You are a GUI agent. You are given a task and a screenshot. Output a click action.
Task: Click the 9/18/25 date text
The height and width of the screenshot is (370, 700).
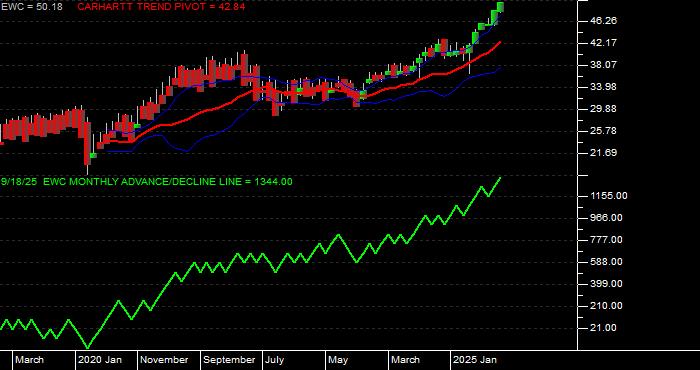click(x=19, y=182)
